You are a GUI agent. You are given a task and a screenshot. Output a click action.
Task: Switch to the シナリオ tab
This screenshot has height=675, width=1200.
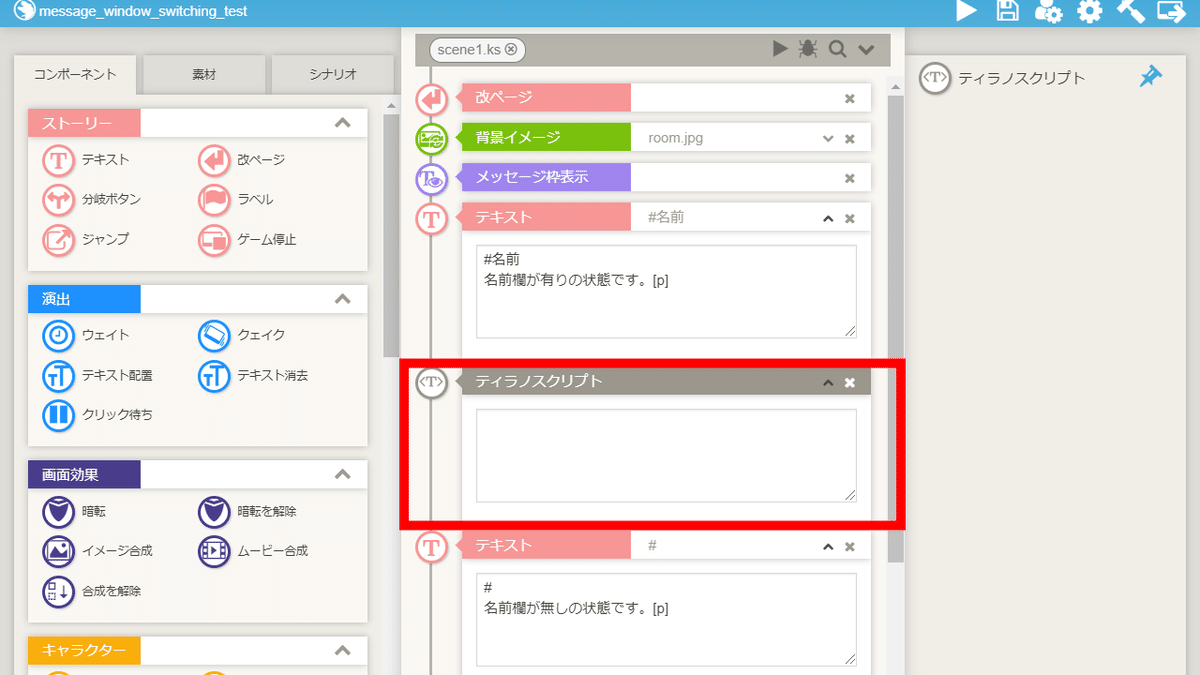(x=333, y=75)
